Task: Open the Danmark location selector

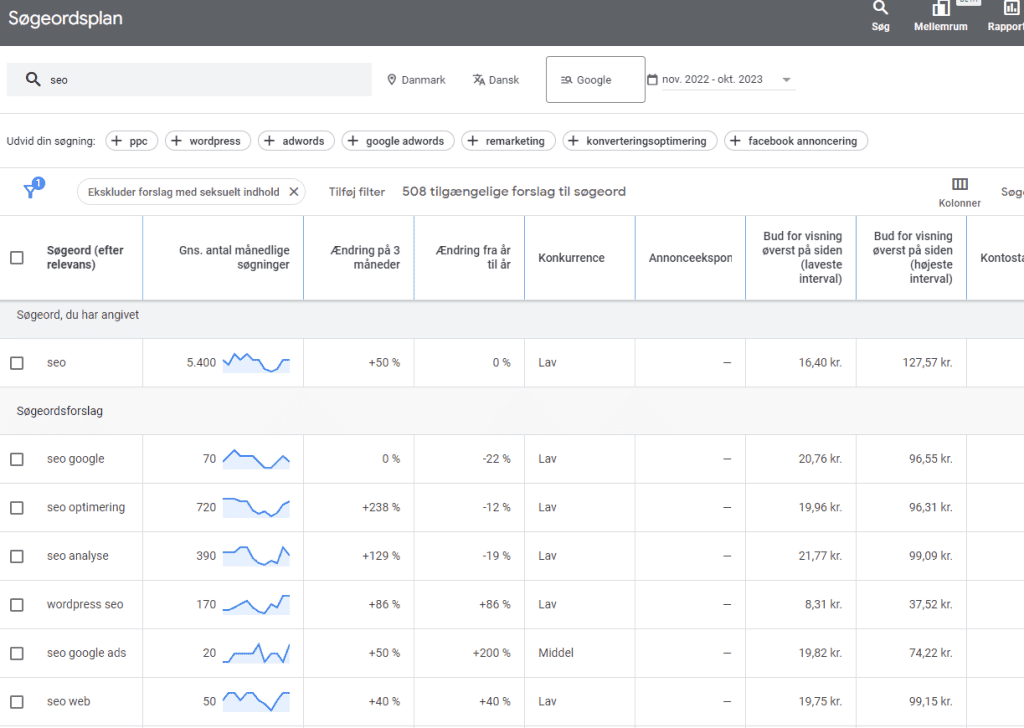Action: [x=416, y=79]
